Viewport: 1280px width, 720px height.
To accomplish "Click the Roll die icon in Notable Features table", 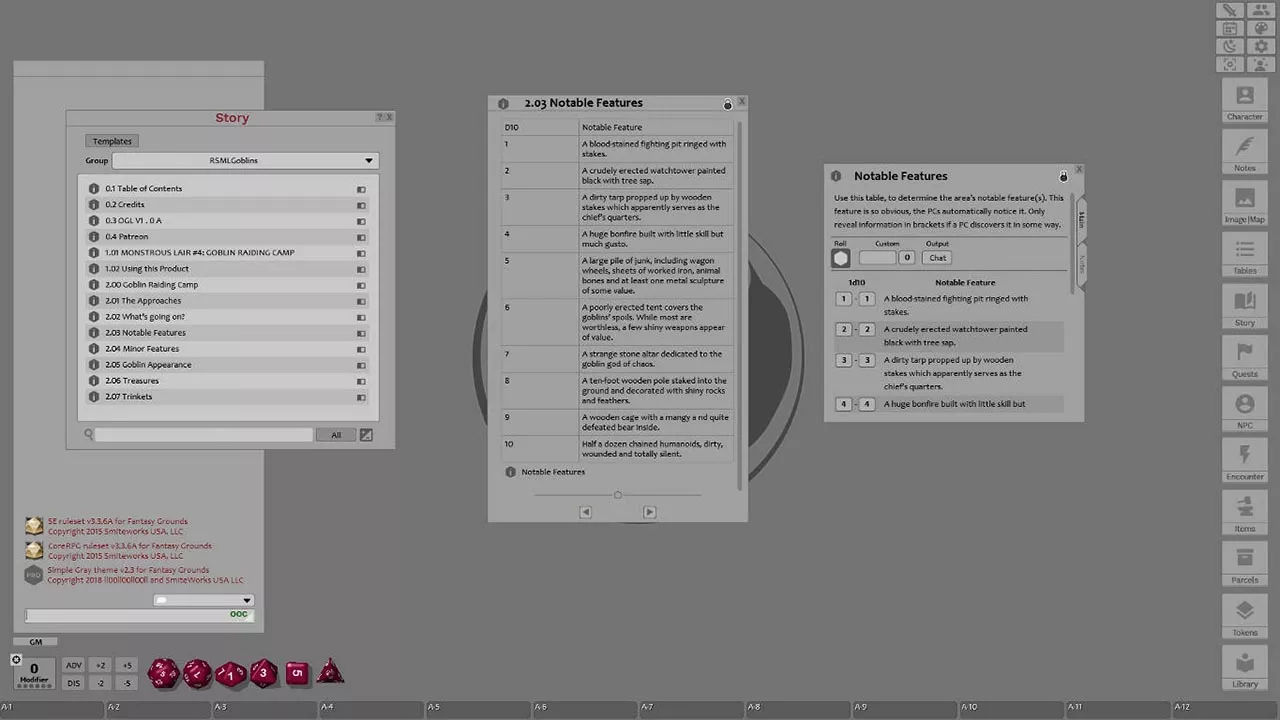I will [x=841, y=258].
